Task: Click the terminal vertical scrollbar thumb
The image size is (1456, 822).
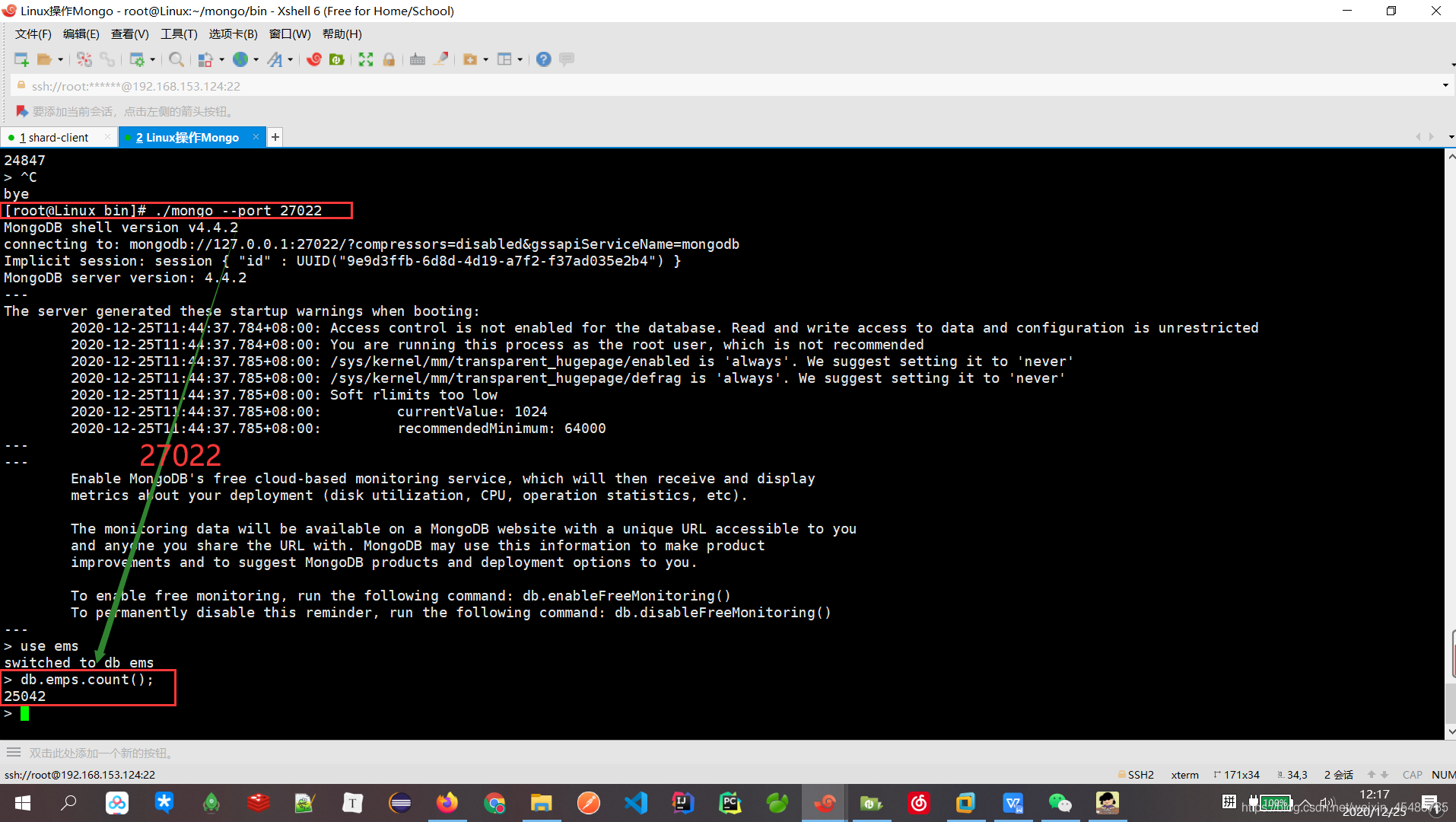Action: pyautogui.click(x=1451, y=705)
